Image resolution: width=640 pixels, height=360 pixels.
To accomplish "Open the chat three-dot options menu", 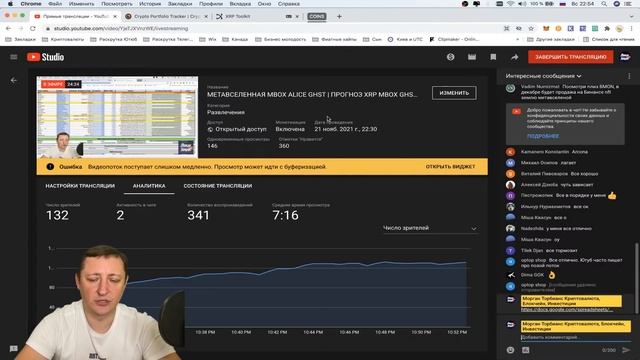I will (629, 76).
